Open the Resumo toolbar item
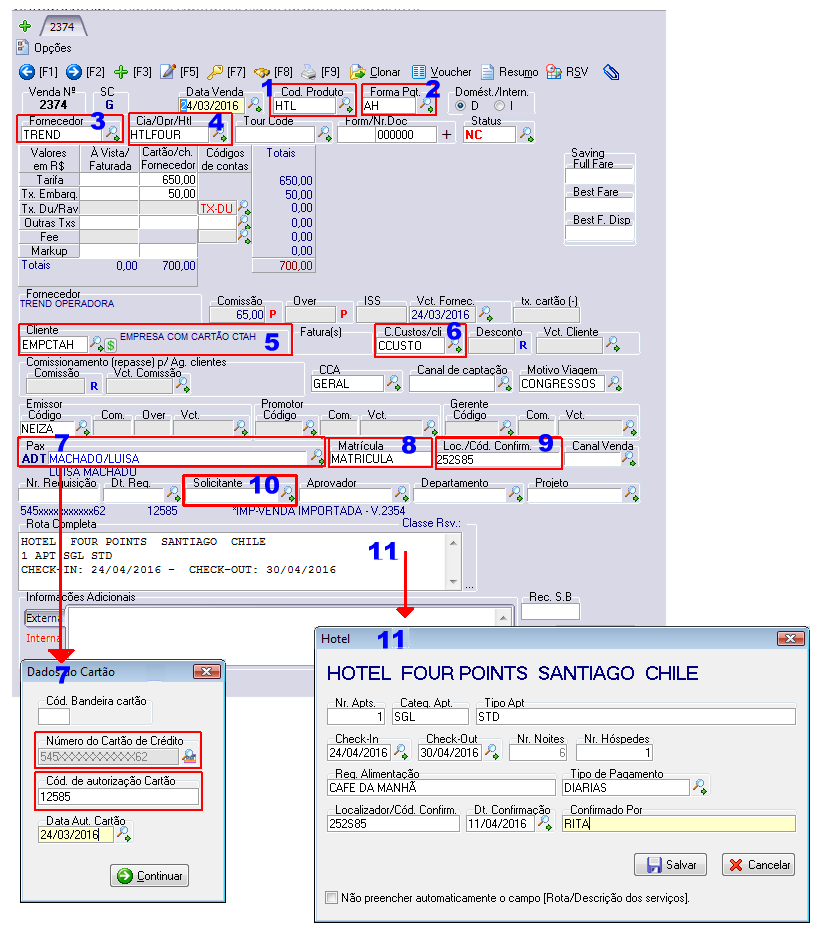 click(x=510, y=72)
